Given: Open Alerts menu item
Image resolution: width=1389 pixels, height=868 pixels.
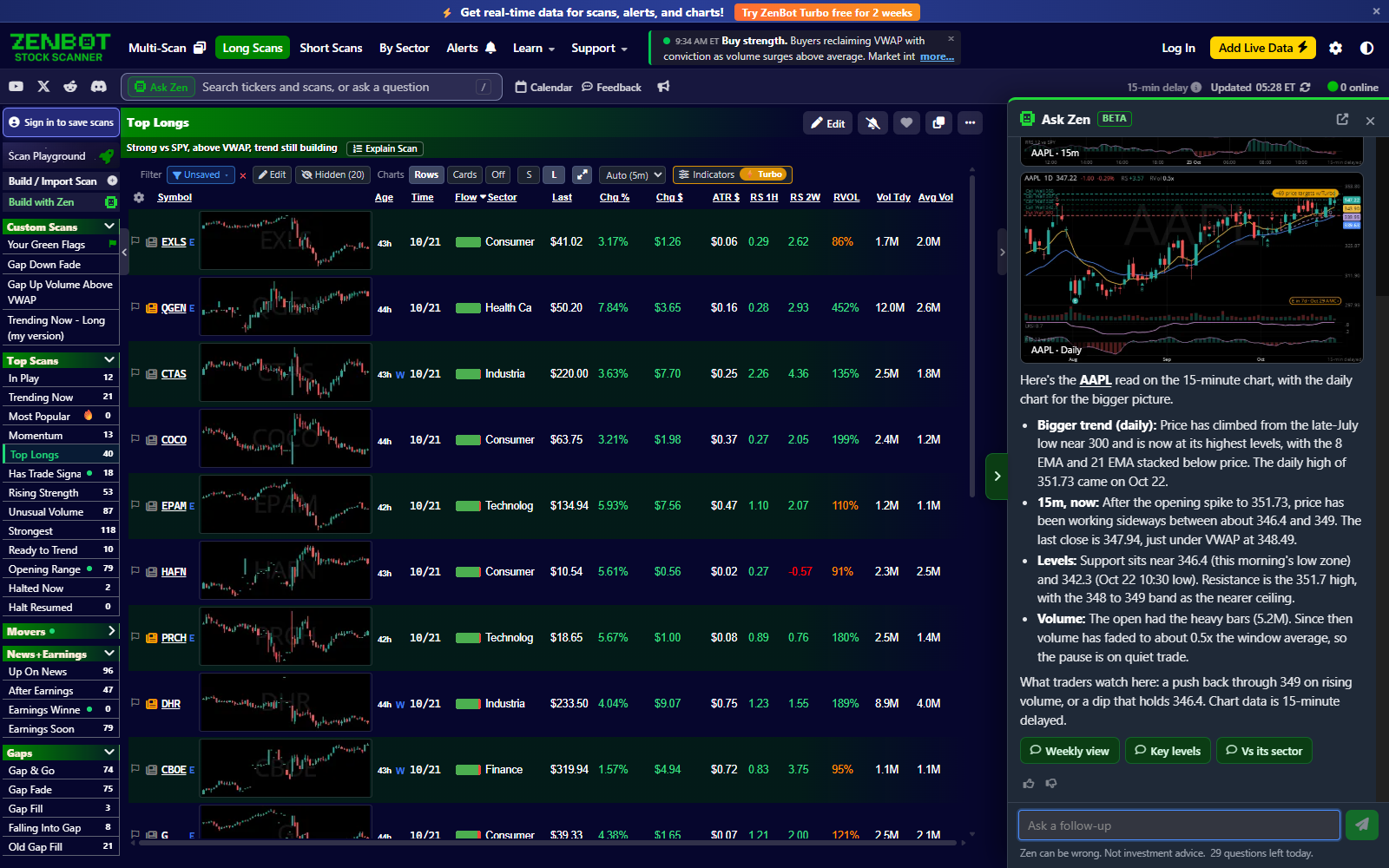Looking at the screenshot, I should [471, 48].
